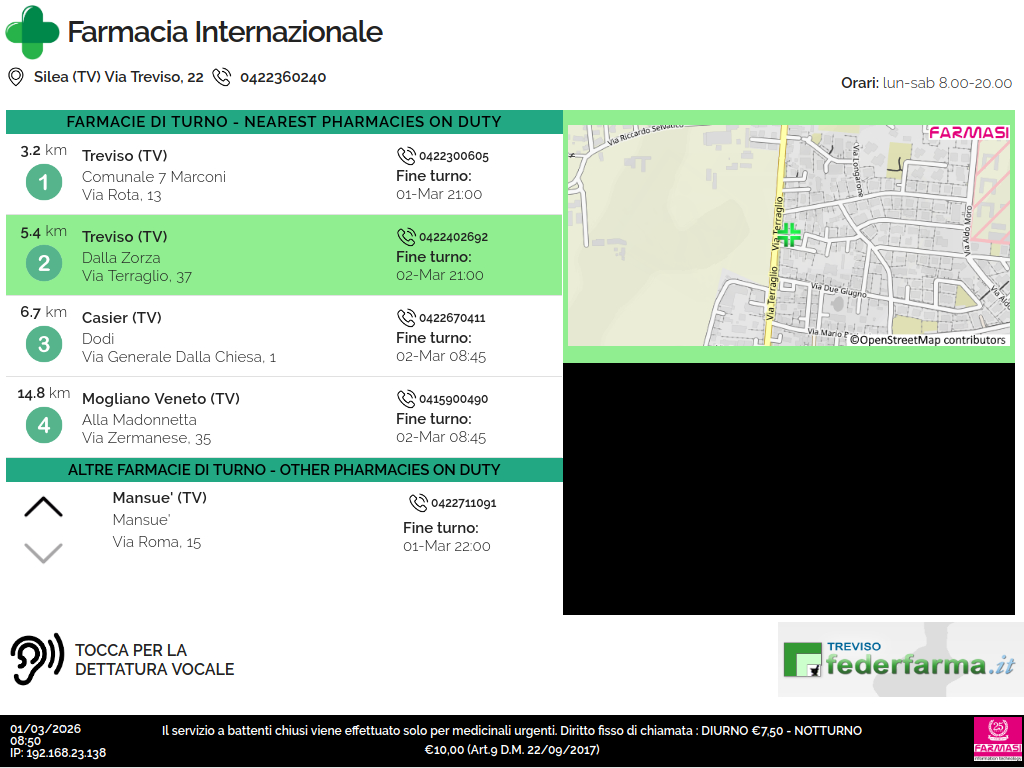Screen dimensions: 1024x768
Task: Tap phone icon next to 0422402692
Action: [406, 237]
